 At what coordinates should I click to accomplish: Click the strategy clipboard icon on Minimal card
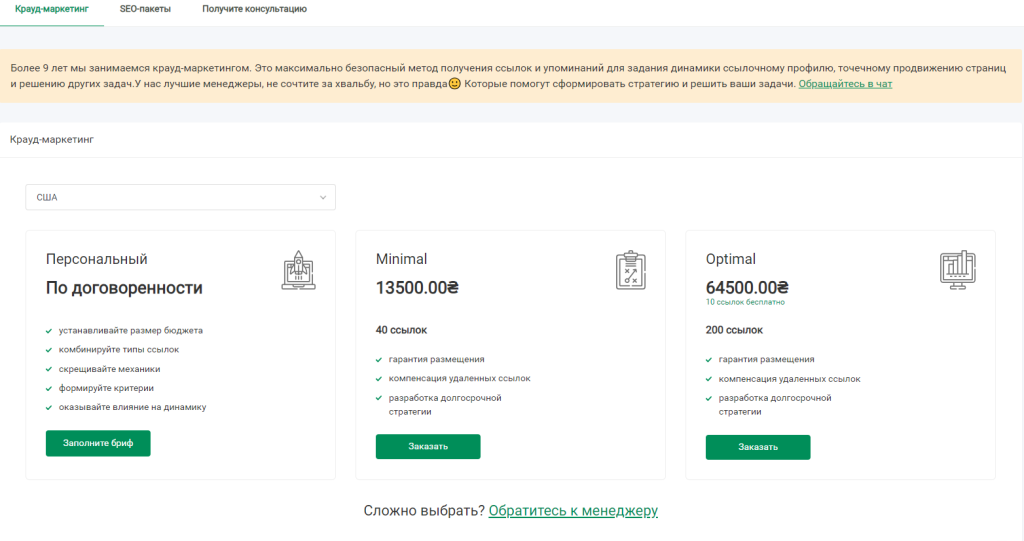coord(631,270)
